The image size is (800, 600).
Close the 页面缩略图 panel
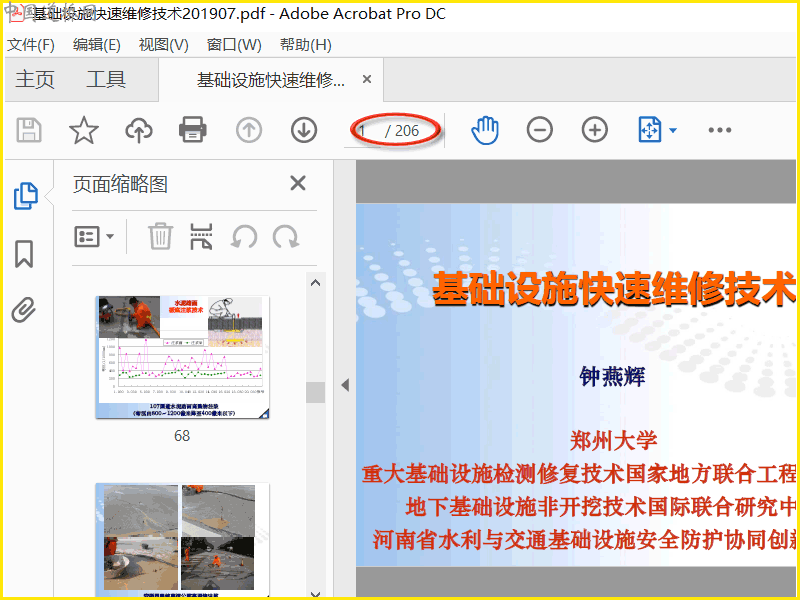tap(298, 183)
